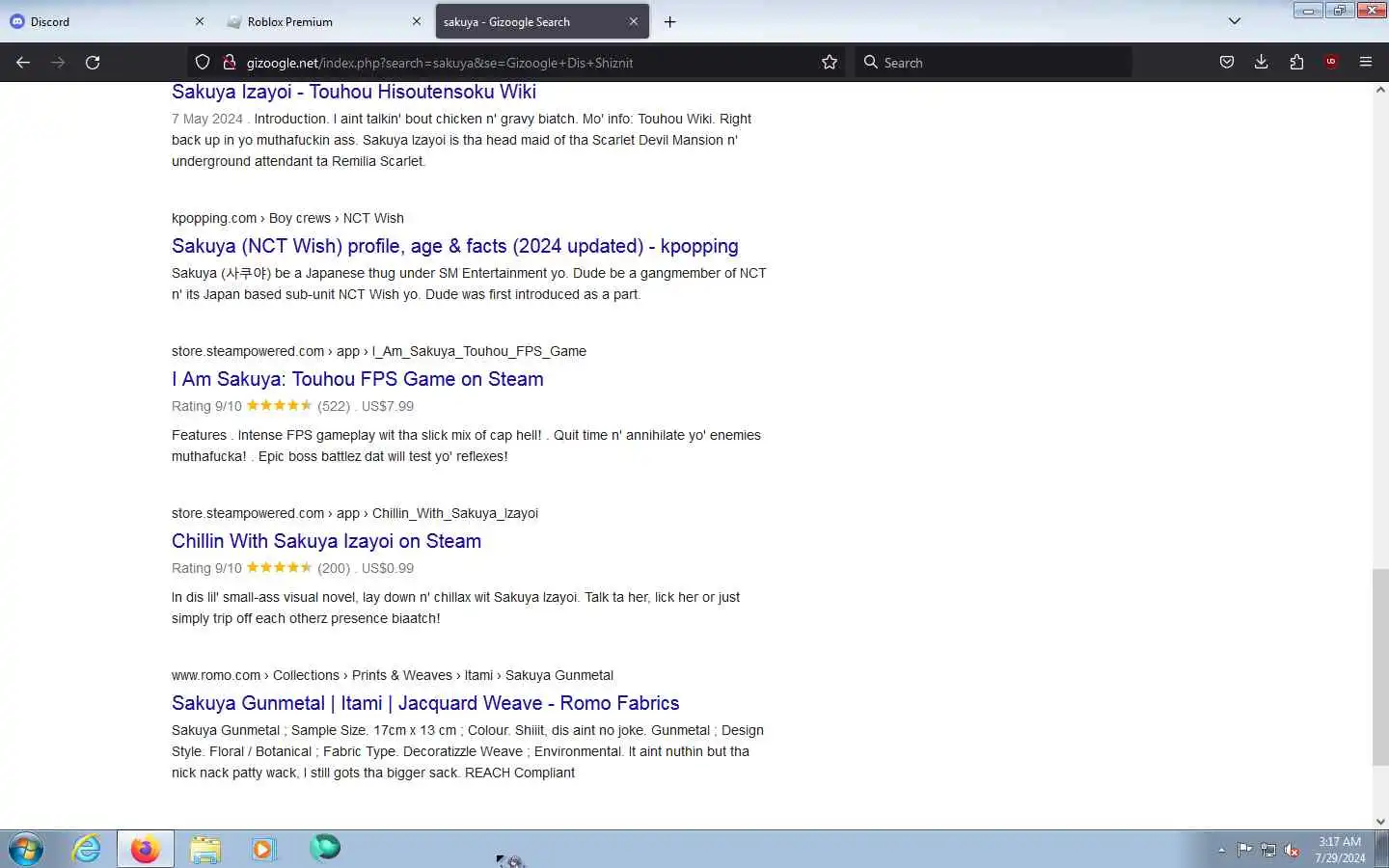Open the Extensions puzzle icon
This screenshot has height=868, width=1389.
click(x=1296, y=63)
